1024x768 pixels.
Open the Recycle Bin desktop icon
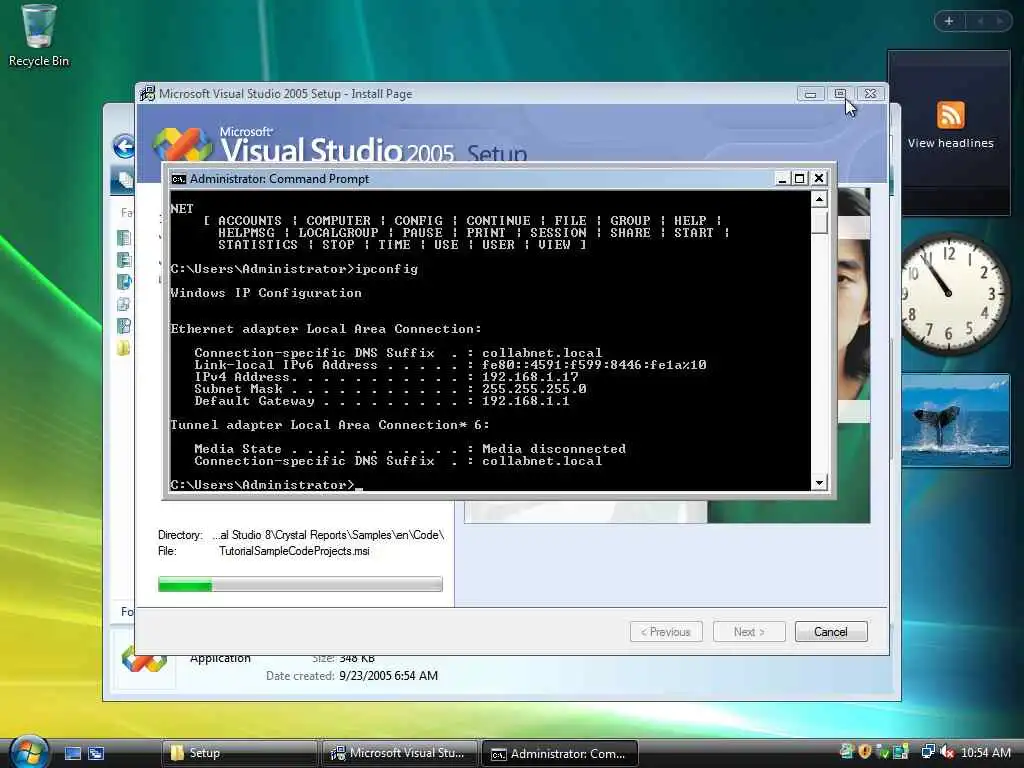point(38,35)
